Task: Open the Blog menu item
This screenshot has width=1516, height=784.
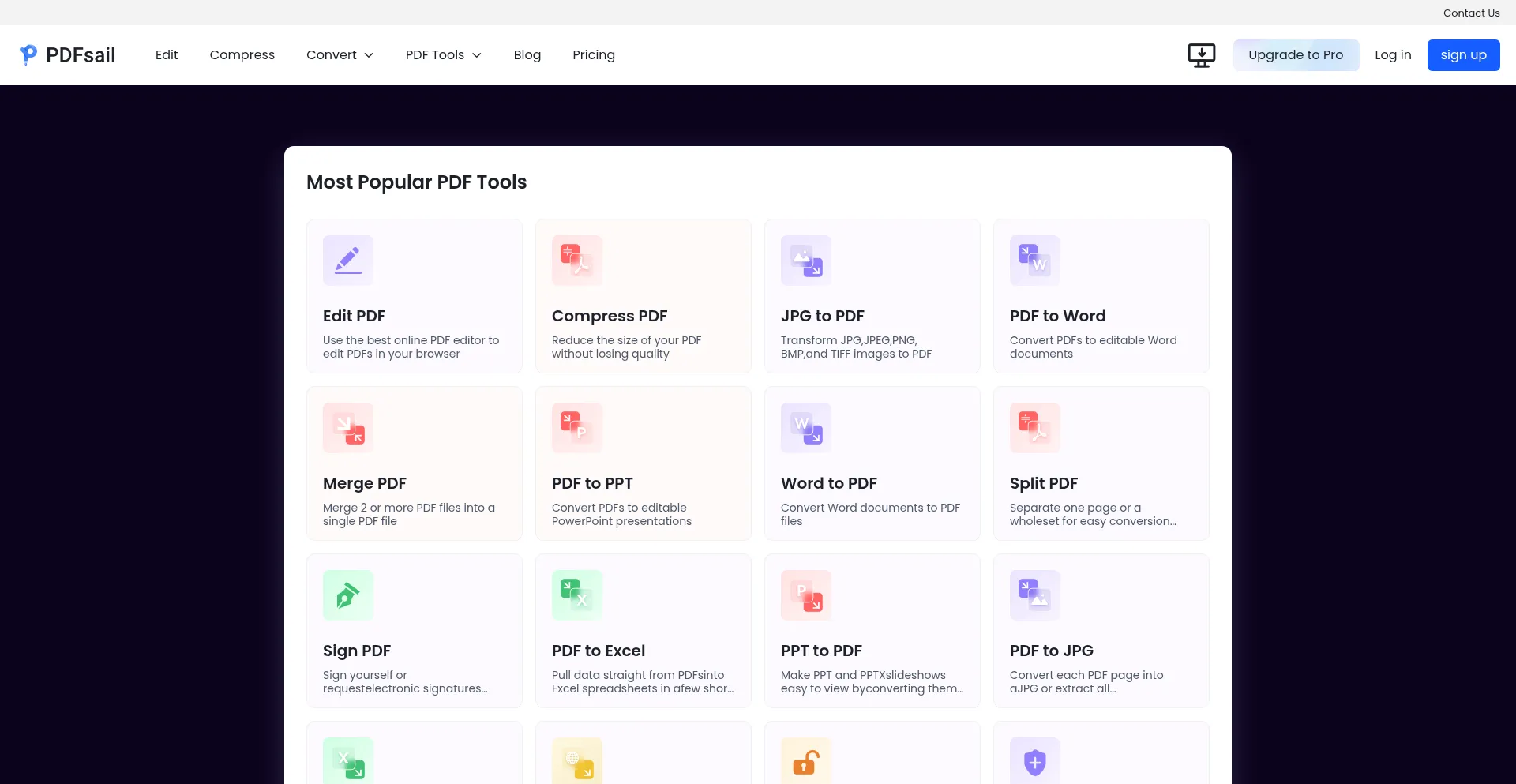Action: 527,55
